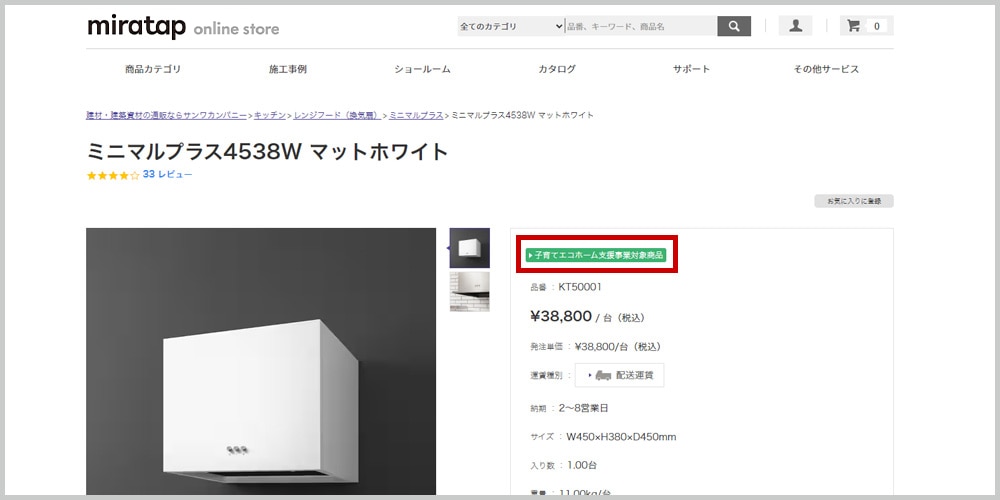Select the second kitchen scene thumbnail
The image size is (1000, 500).
469,291
